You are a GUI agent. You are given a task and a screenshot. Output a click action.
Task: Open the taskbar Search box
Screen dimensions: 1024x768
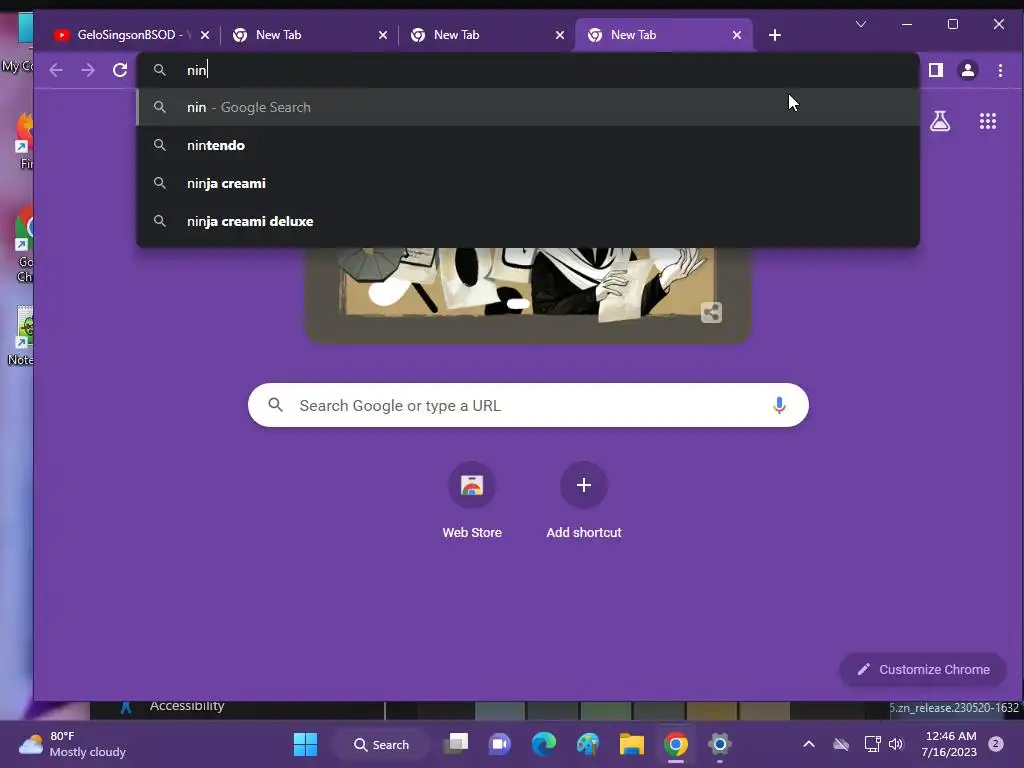(381, 744)
